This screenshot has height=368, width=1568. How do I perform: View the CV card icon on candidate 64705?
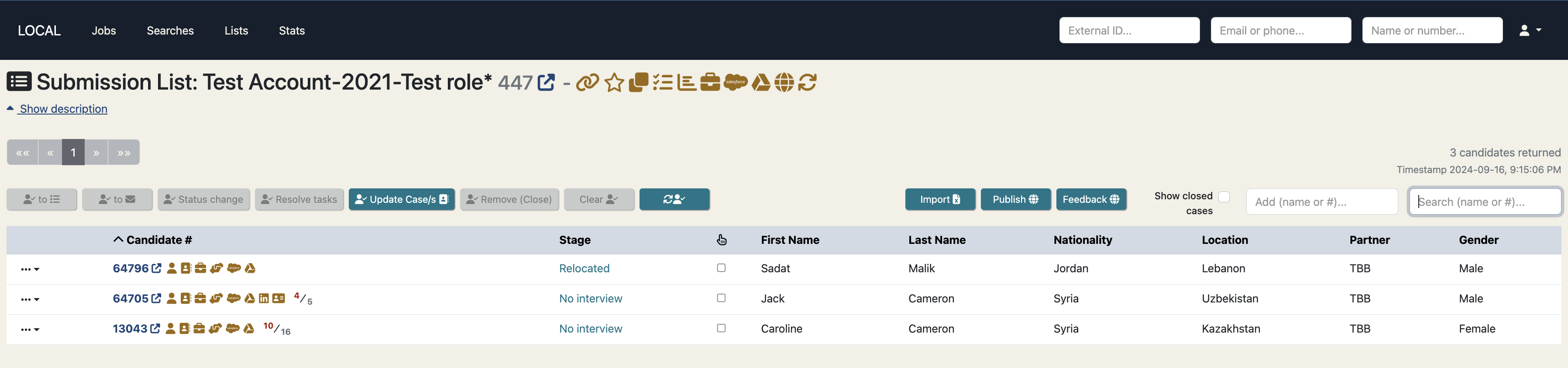(279, 298)
